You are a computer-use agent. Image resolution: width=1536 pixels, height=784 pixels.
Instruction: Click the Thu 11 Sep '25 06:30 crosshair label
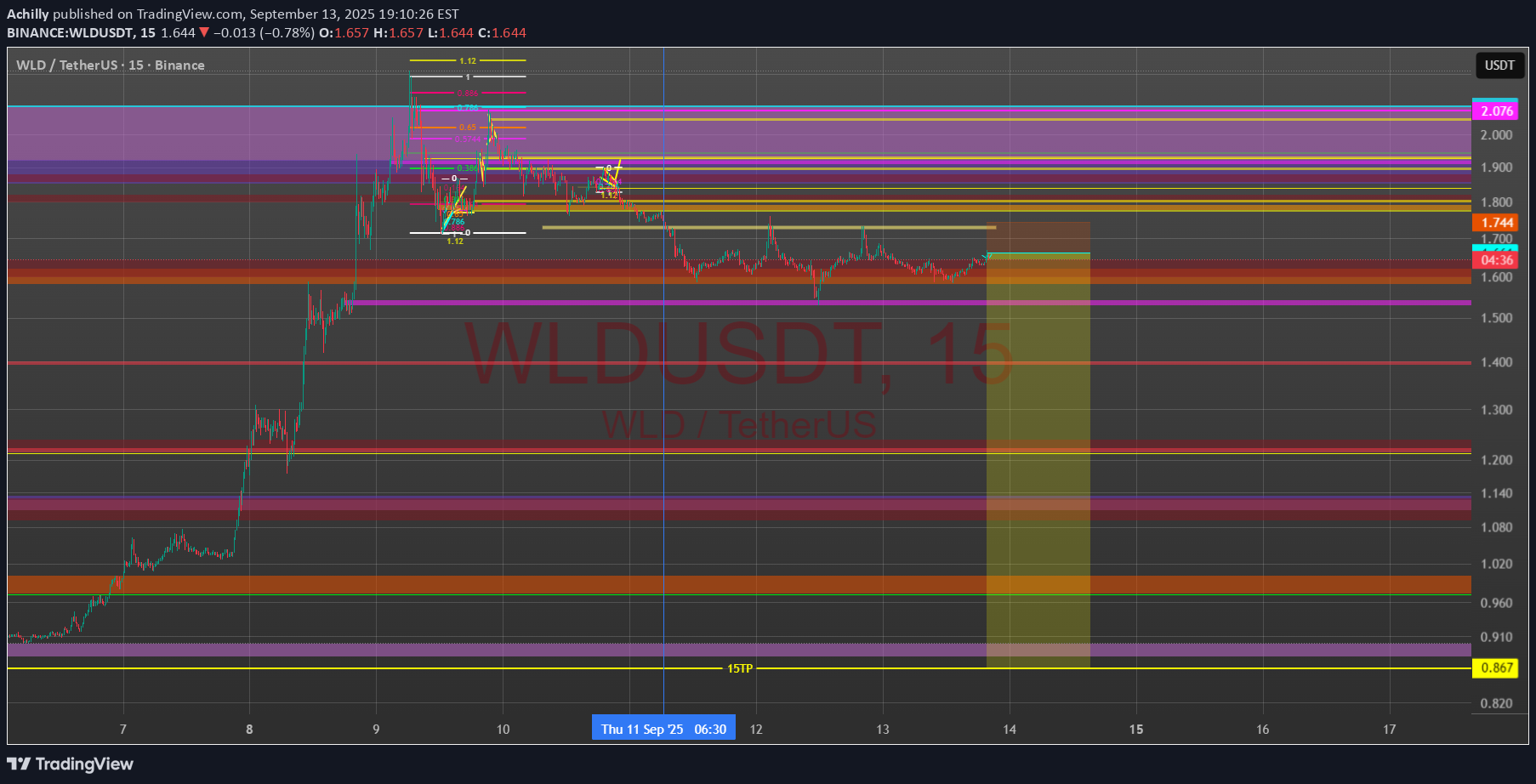pos(663,729)
